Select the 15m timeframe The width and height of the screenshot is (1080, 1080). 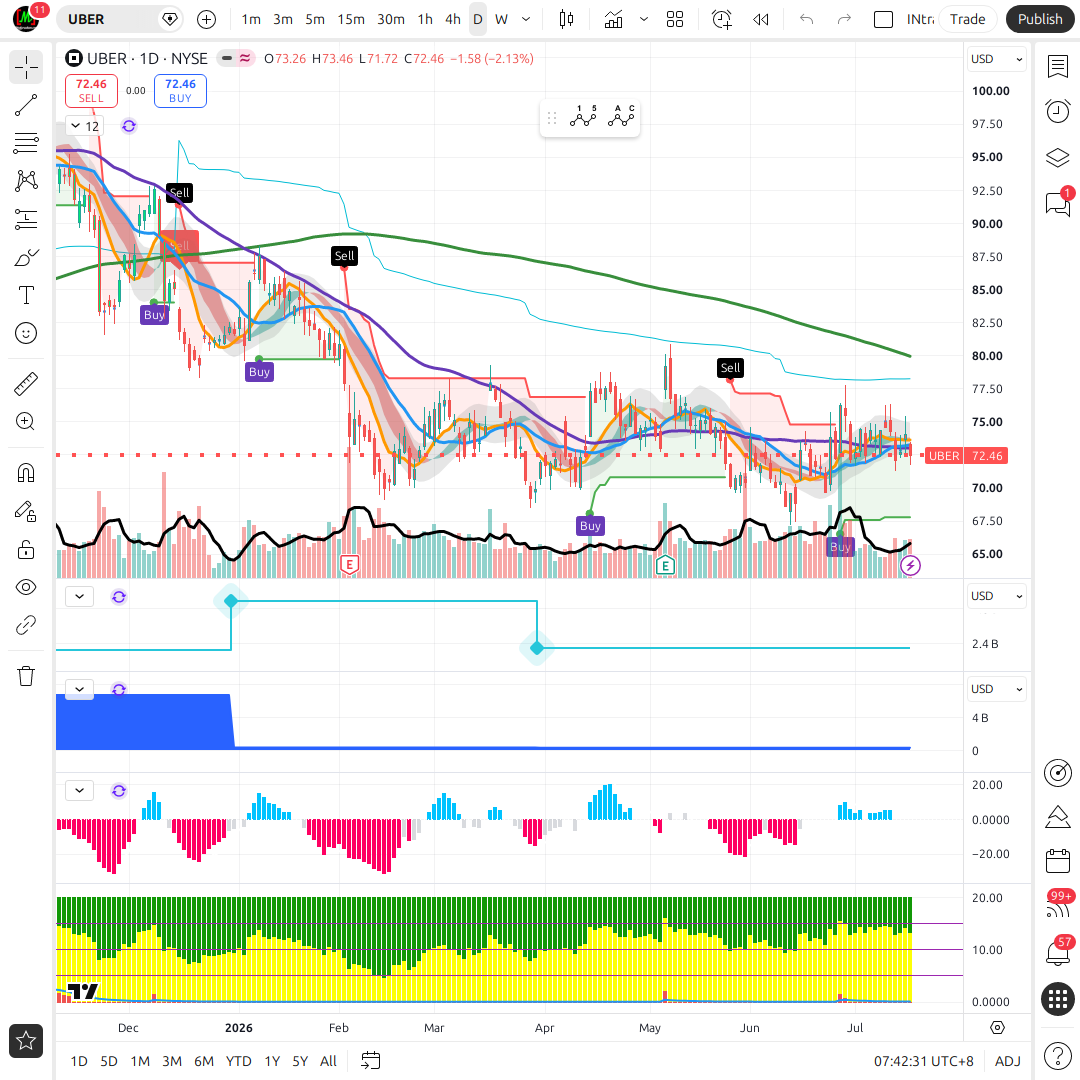tap(351, 19)
